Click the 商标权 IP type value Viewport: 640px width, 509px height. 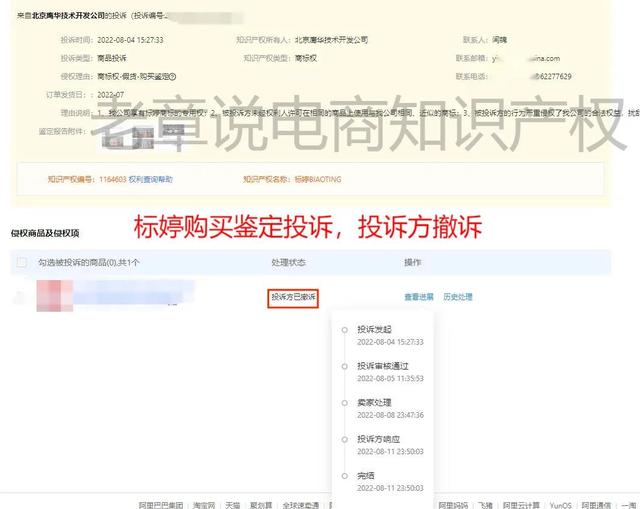click(x=306, y=58)
